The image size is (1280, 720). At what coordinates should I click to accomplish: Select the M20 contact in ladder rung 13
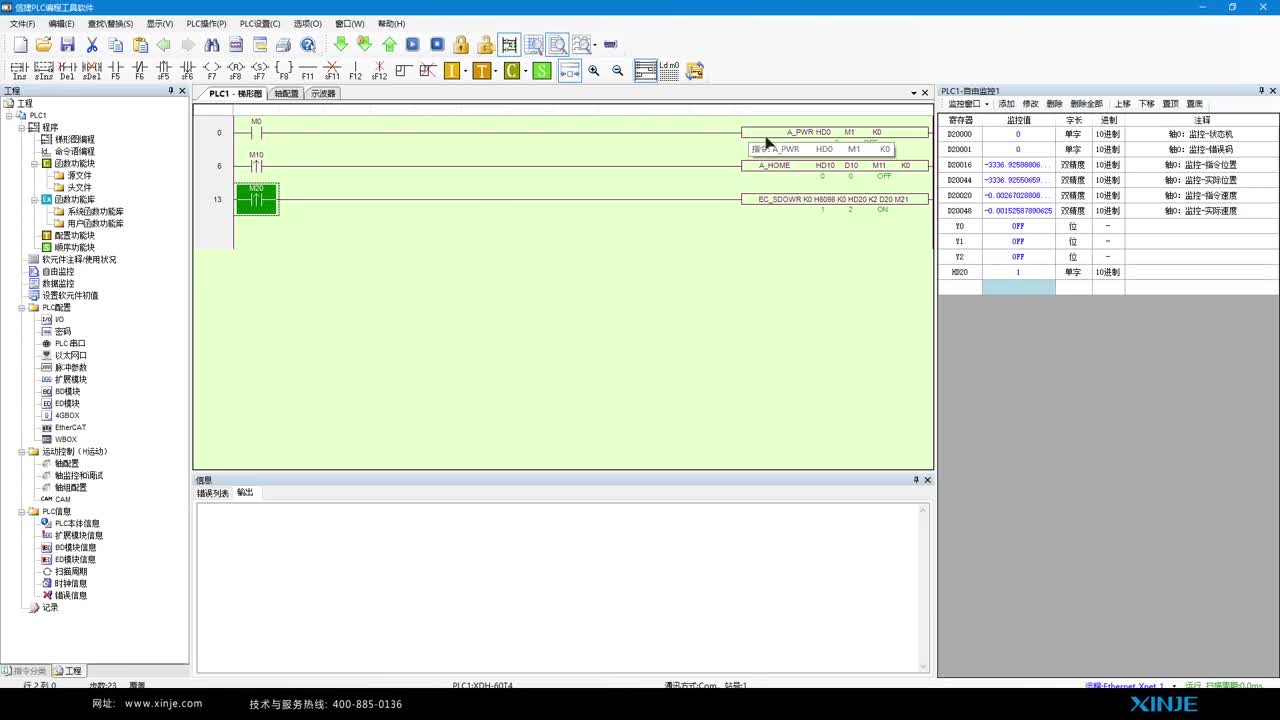click(x=256, y=199)
